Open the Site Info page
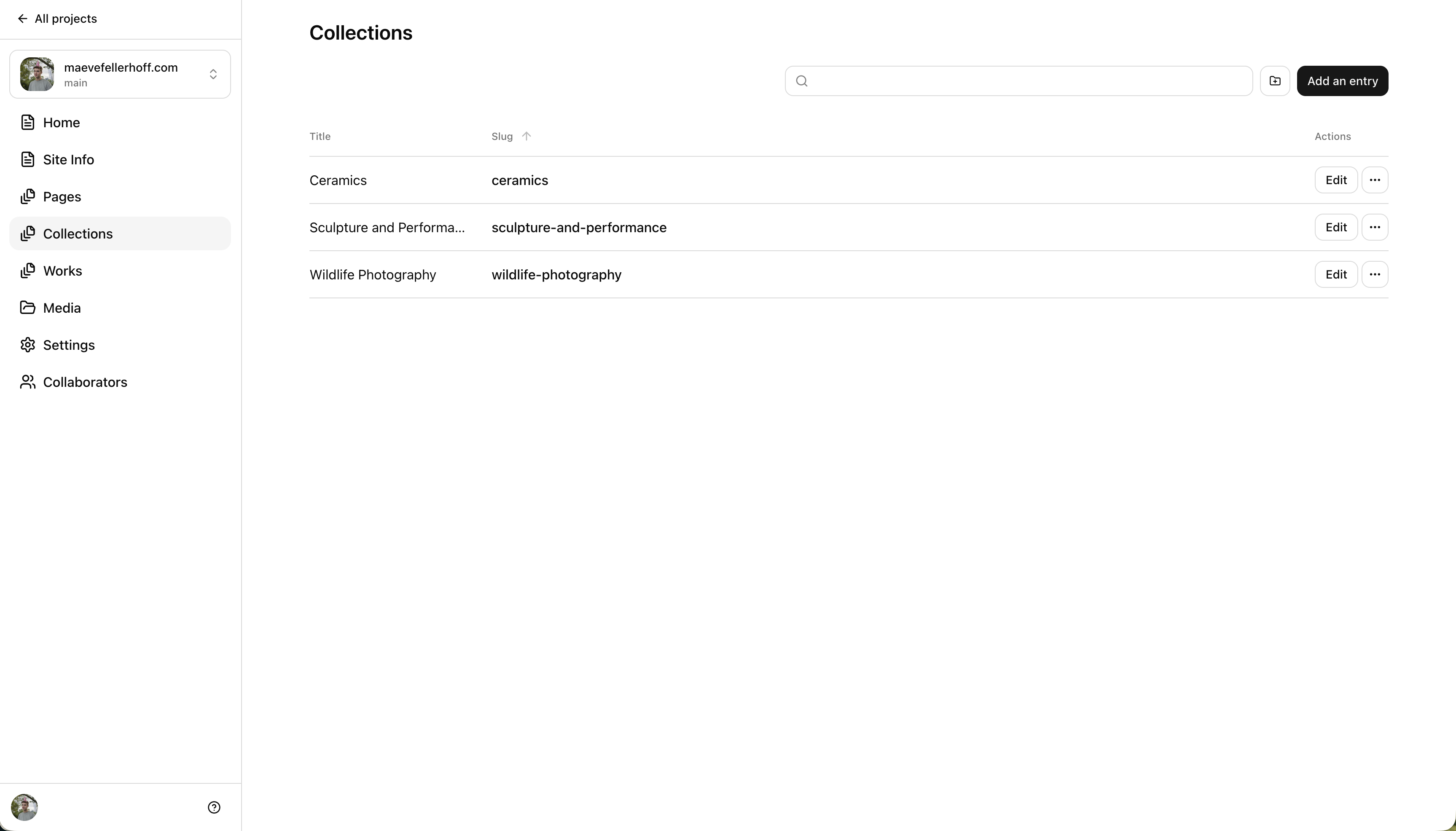The image size is (1456, 831). tap(68, 160)
